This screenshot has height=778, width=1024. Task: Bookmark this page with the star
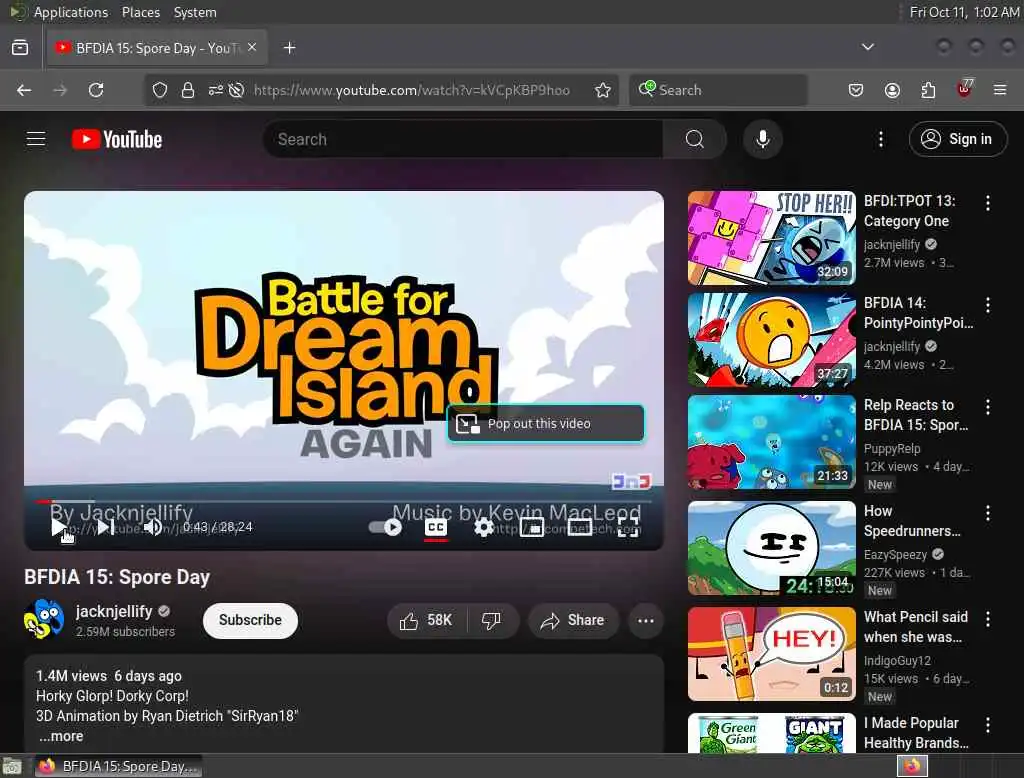coord(603,90)
